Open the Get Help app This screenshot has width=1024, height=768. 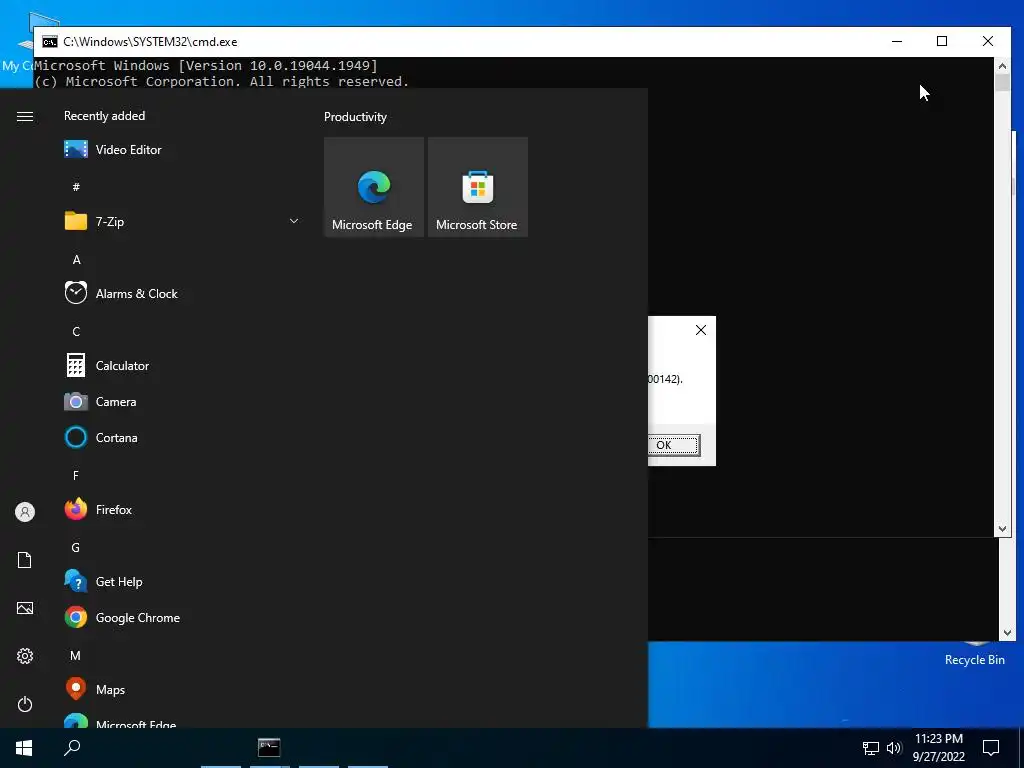click(x=182, y=581)
